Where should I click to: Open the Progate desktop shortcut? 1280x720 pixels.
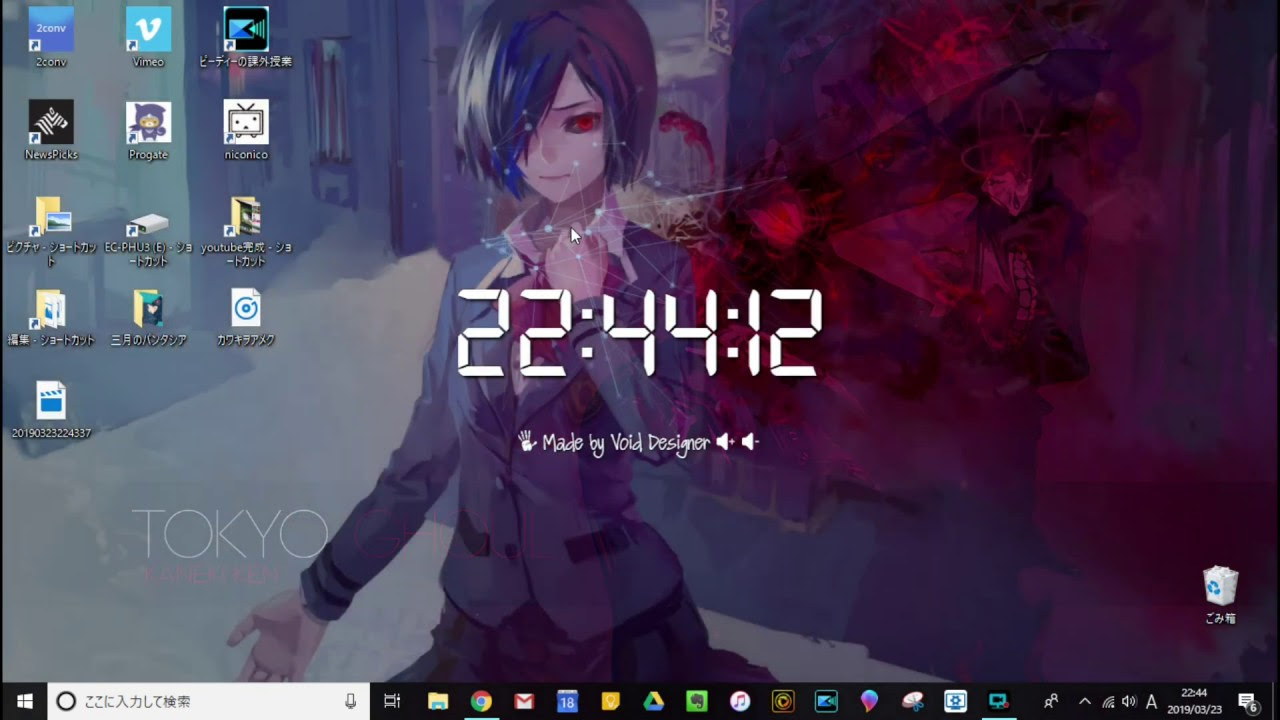point(148,130)
